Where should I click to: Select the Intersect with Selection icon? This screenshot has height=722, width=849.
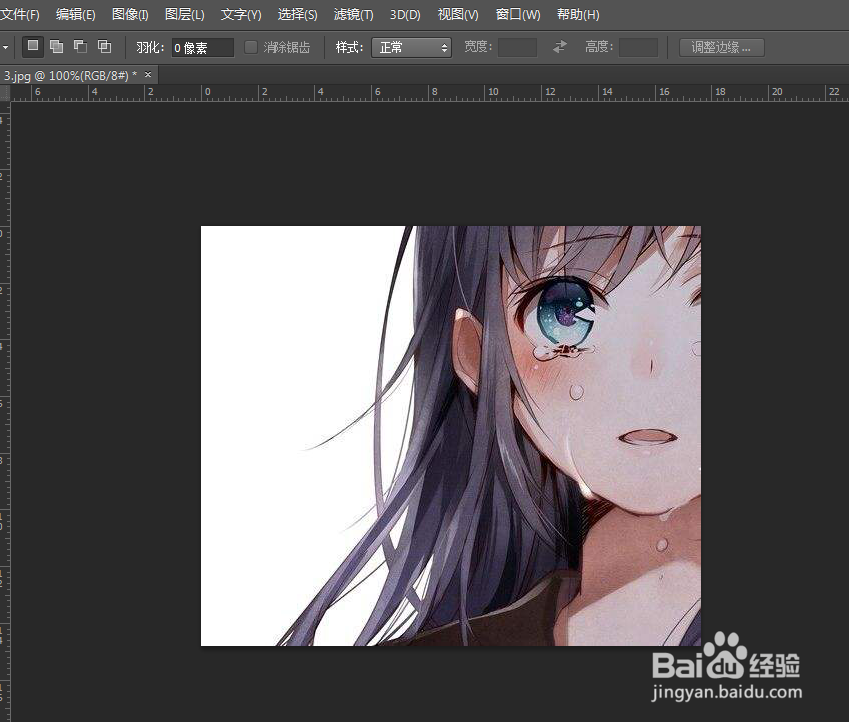pyautogui.click(x=104, y=47)
